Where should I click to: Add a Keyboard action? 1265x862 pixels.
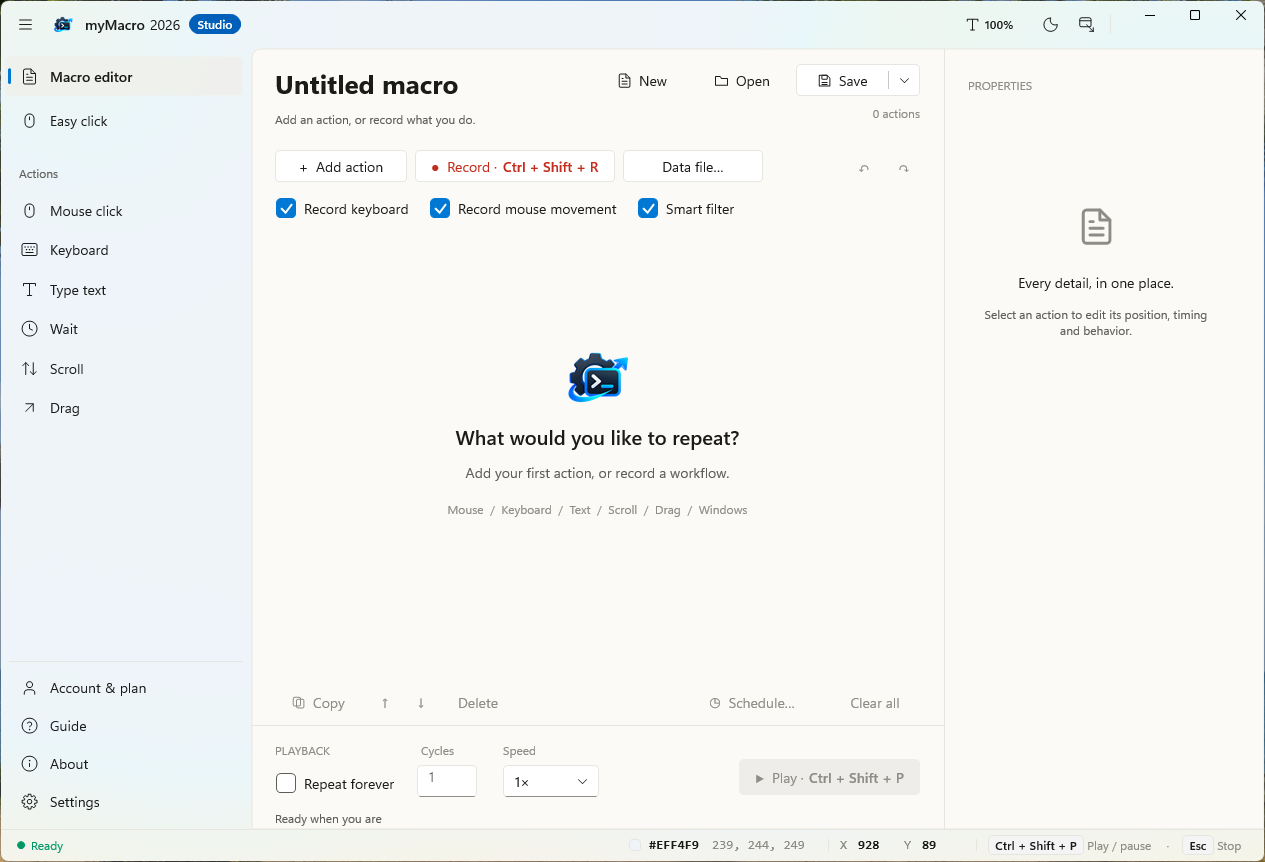pyautogui.click(x=125, y=250)
